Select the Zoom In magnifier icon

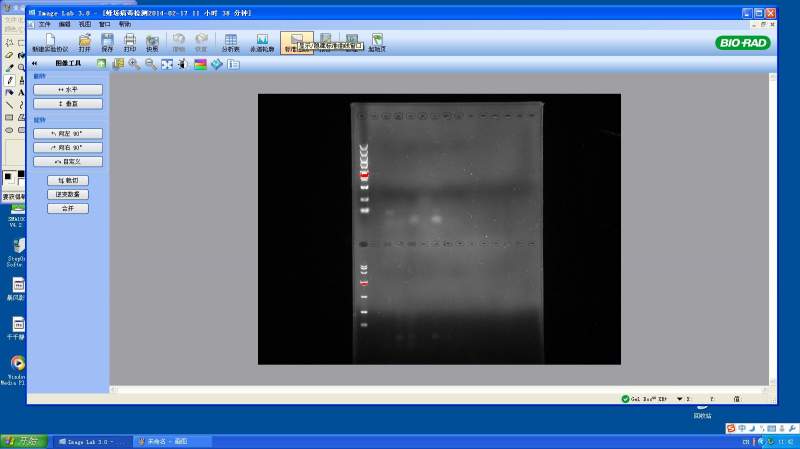(x=134, y=64)
